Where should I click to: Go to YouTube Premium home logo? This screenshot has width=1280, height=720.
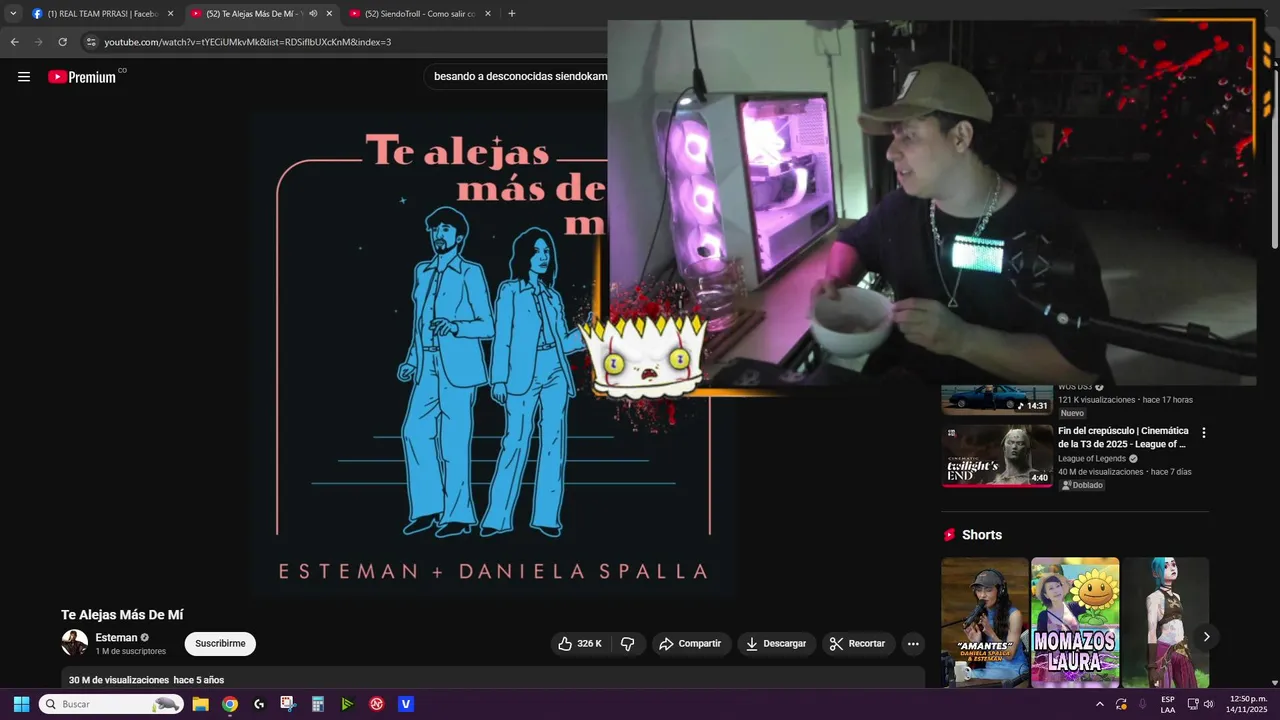tap(82, 77)
